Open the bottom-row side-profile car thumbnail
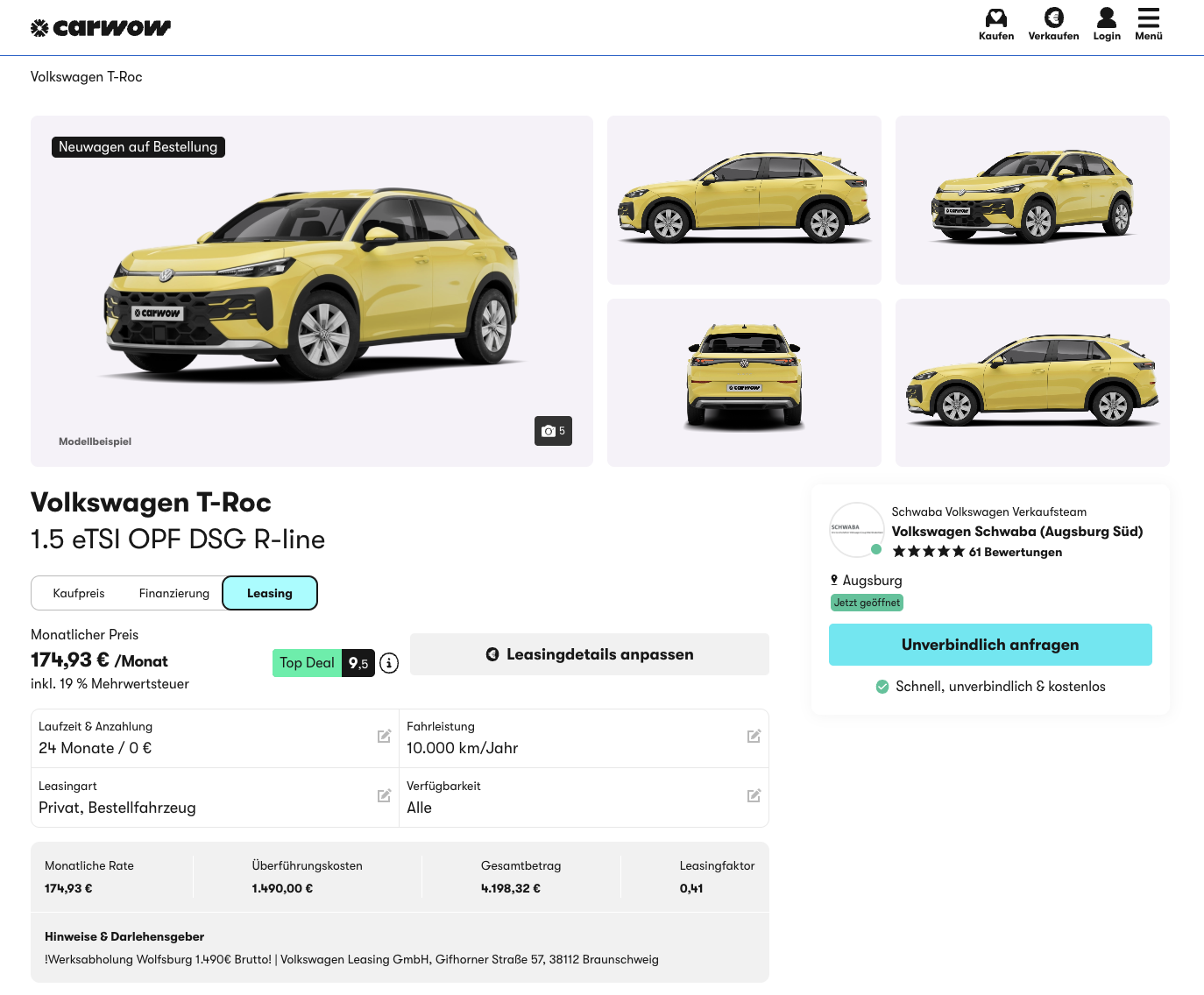The height and width of the screenshot is (995, 1204). (x=1032, y=383)
